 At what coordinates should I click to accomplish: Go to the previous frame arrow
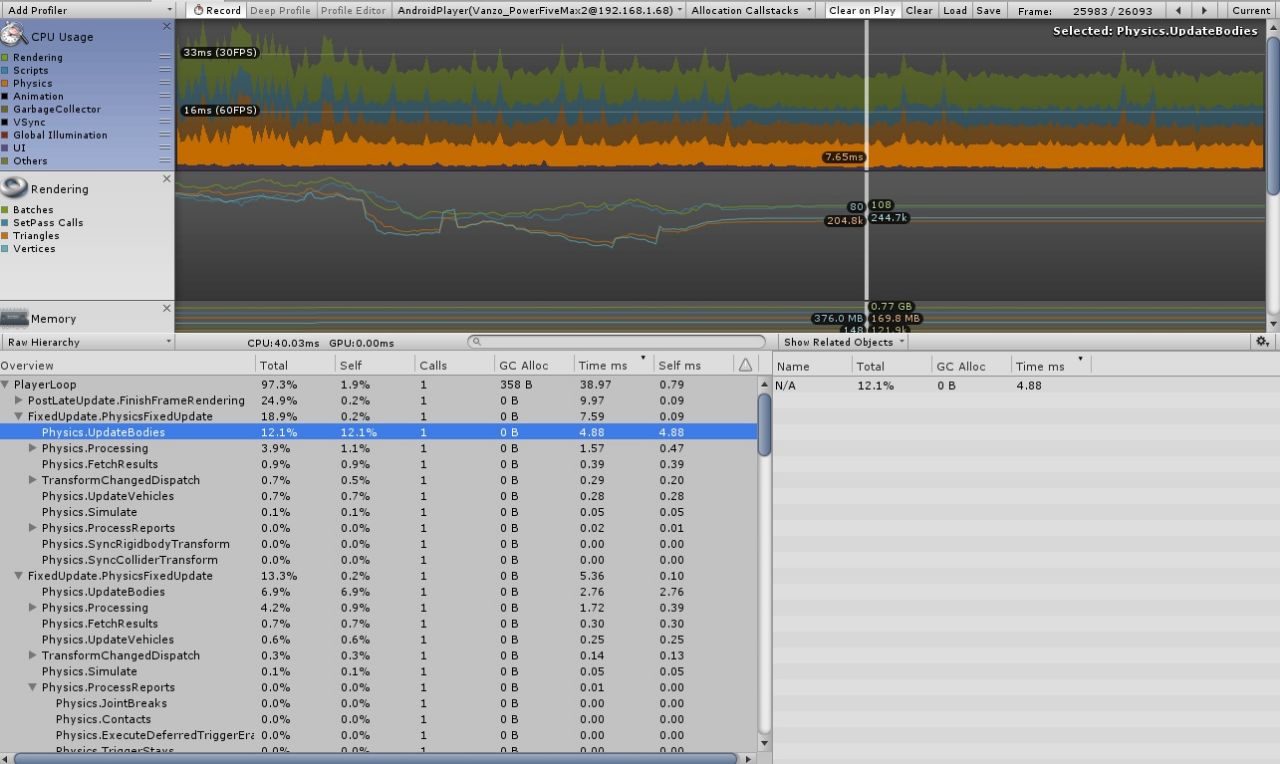click(x=1179, y=10)
